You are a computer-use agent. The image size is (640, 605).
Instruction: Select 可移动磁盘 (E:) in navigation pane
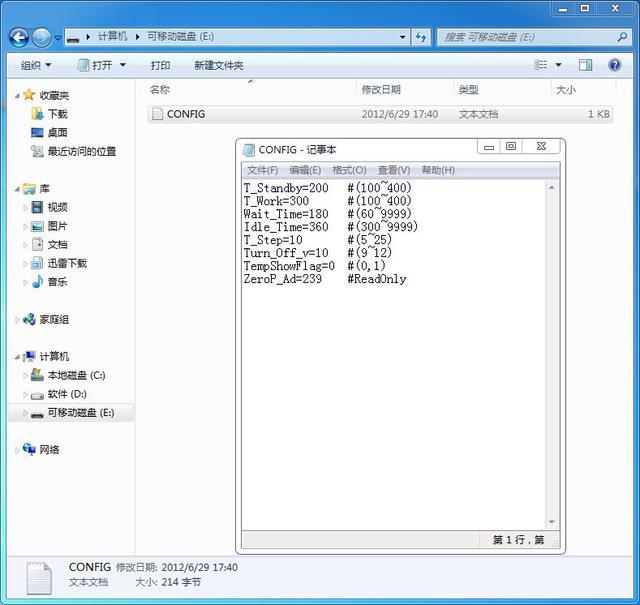(71, 413)
